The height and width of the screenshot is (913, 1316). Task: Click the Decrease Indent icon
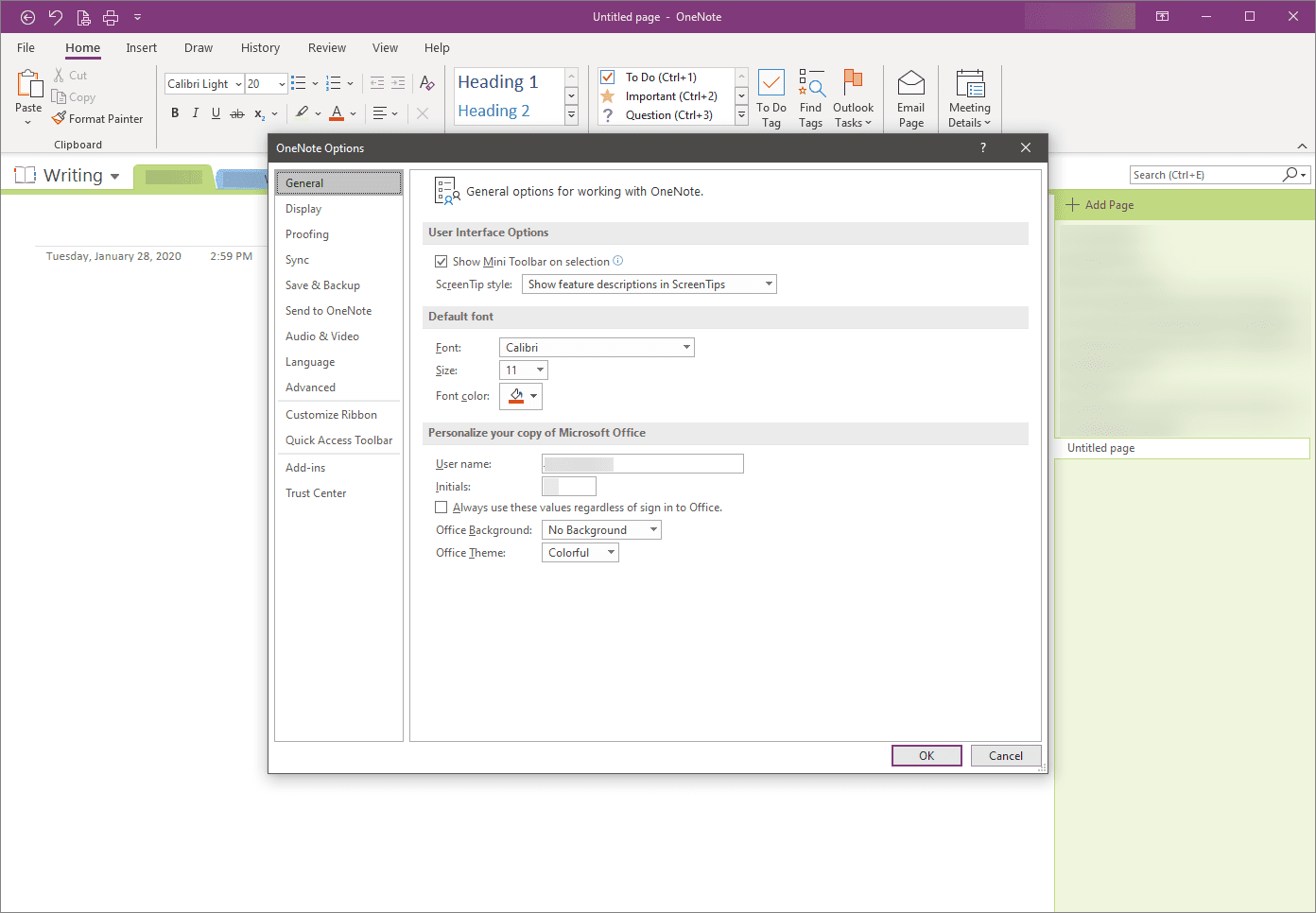[377, 83]
